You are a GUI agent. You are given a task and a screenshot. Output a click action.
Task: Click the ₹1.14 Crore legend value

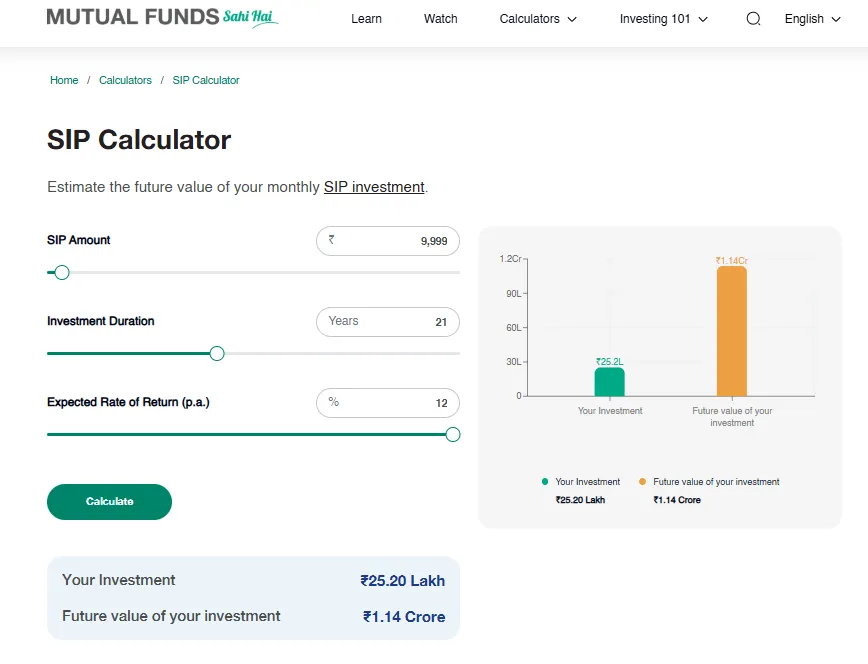coord(677,500)
